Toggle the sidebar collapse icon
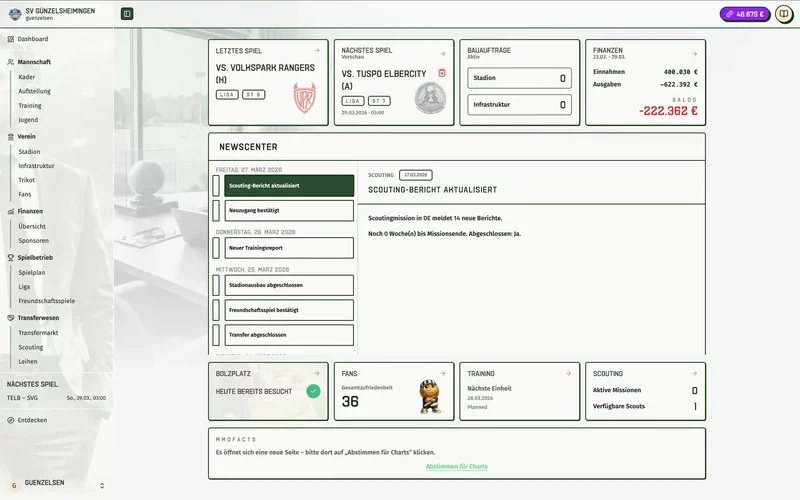The height and width of the screenshot is (500, 800). pyautogui.click(x=127, y=14)
